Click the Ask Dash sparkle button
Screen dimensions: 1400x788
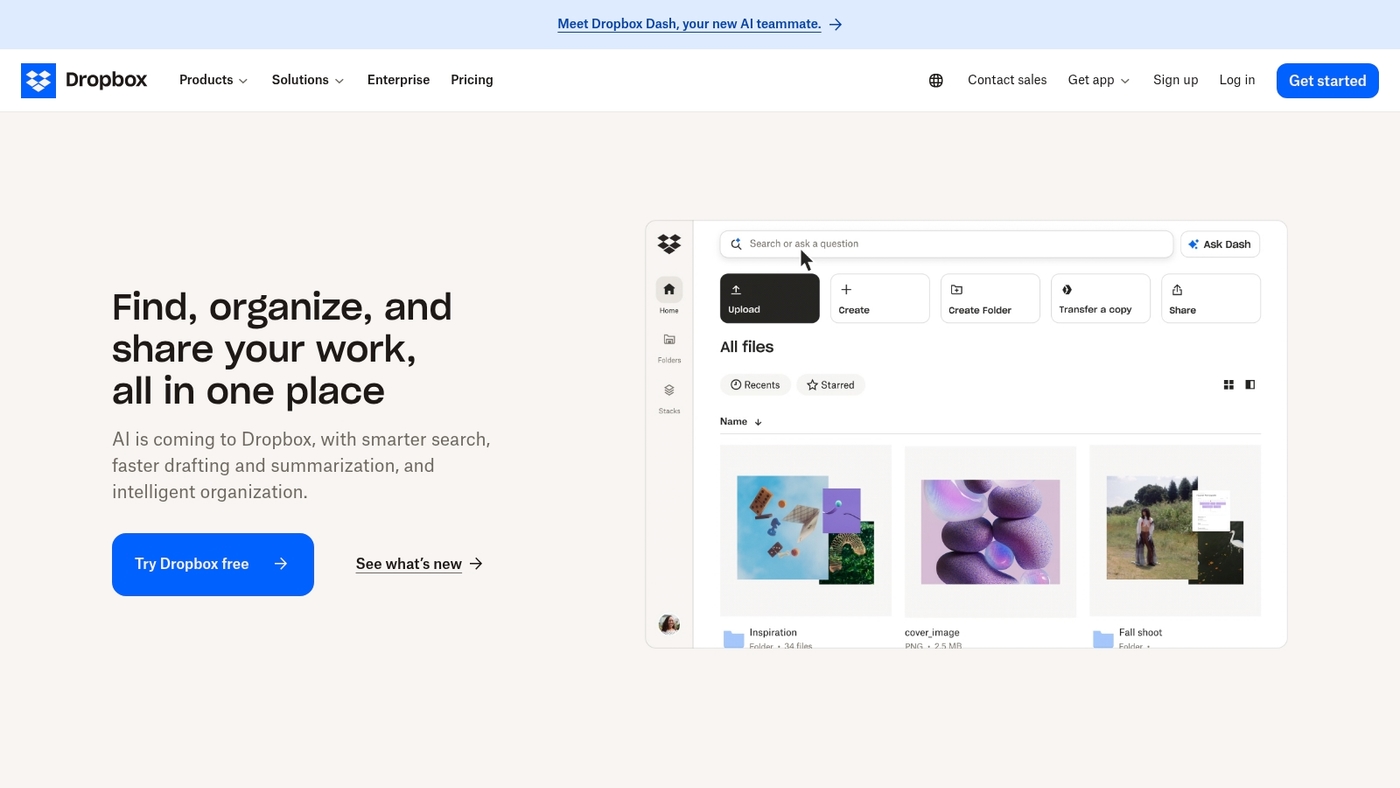[1219, 243]
